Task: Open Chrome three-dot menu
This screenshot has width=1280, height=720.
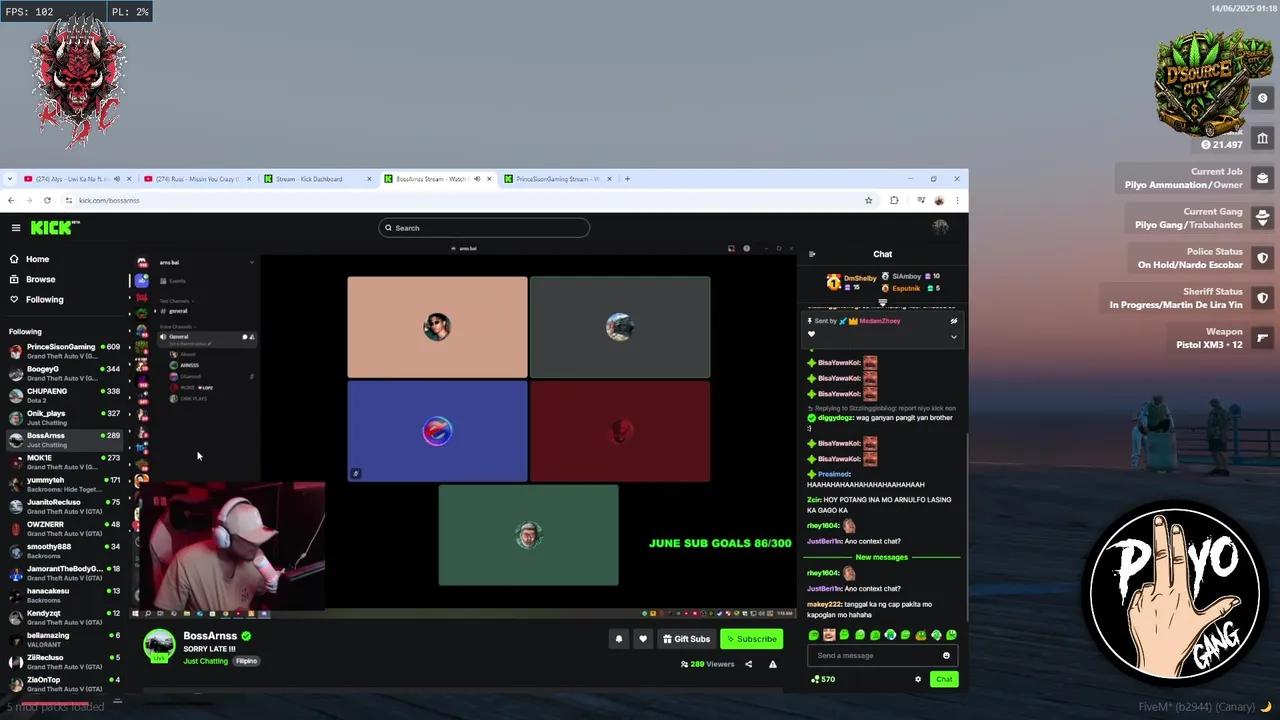Action: coord(957,200)
